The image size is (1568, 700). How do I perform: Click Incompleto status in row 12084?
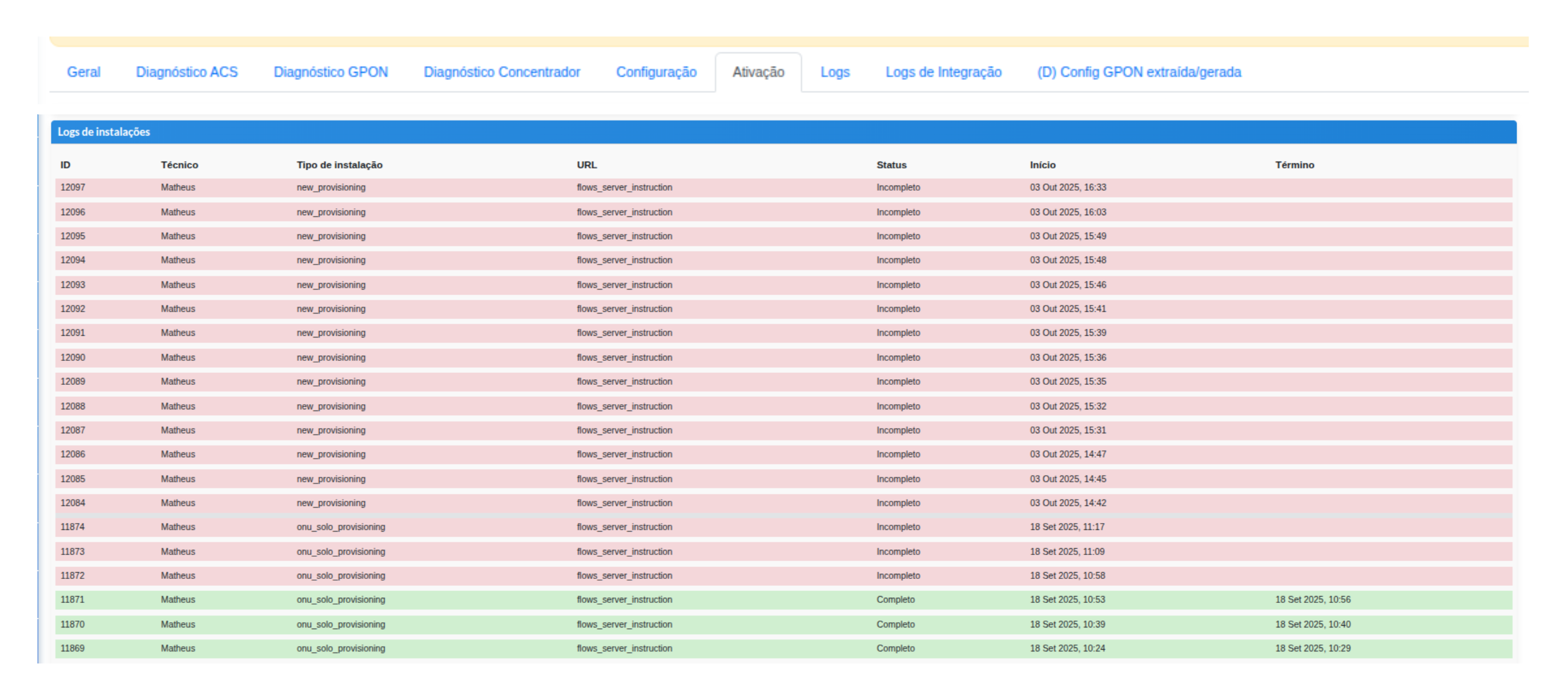[x=898, y=503]
